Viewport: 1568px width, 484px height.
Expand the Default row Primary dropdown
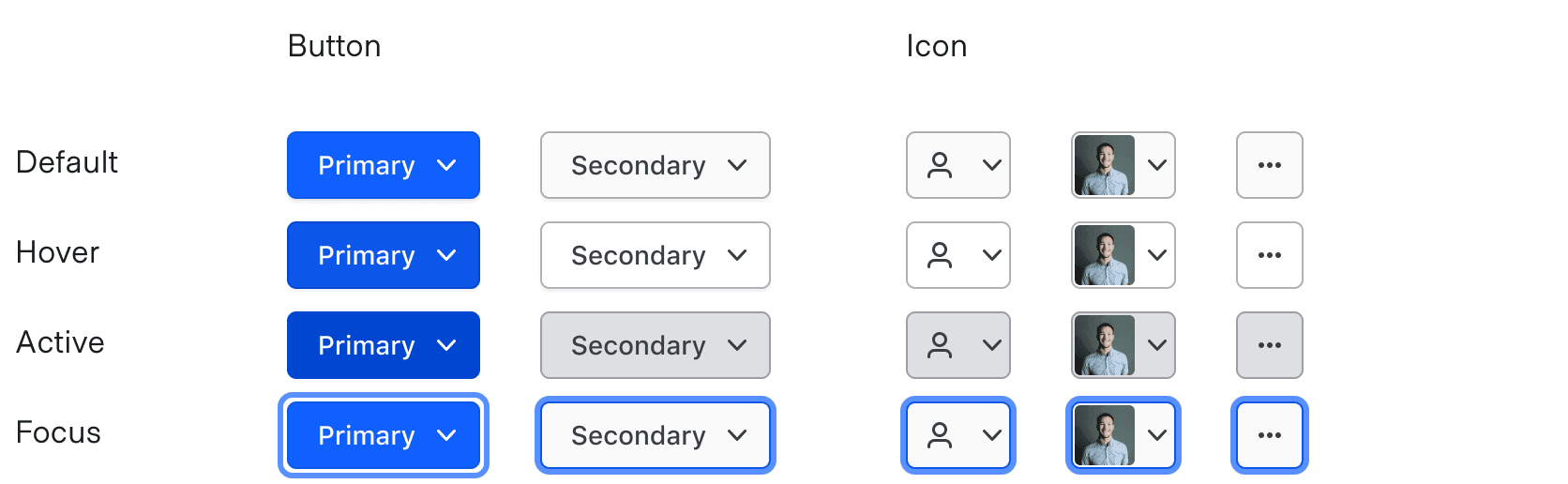(383, 165)
